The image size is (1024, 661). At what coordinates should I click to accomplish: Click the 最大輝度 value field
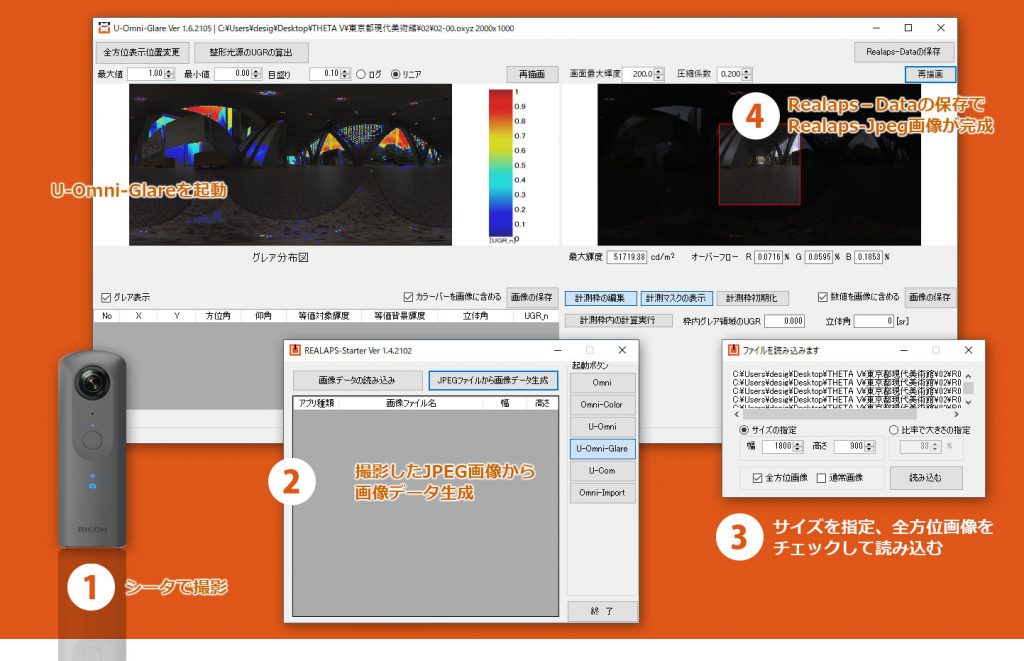pos(627,257)
